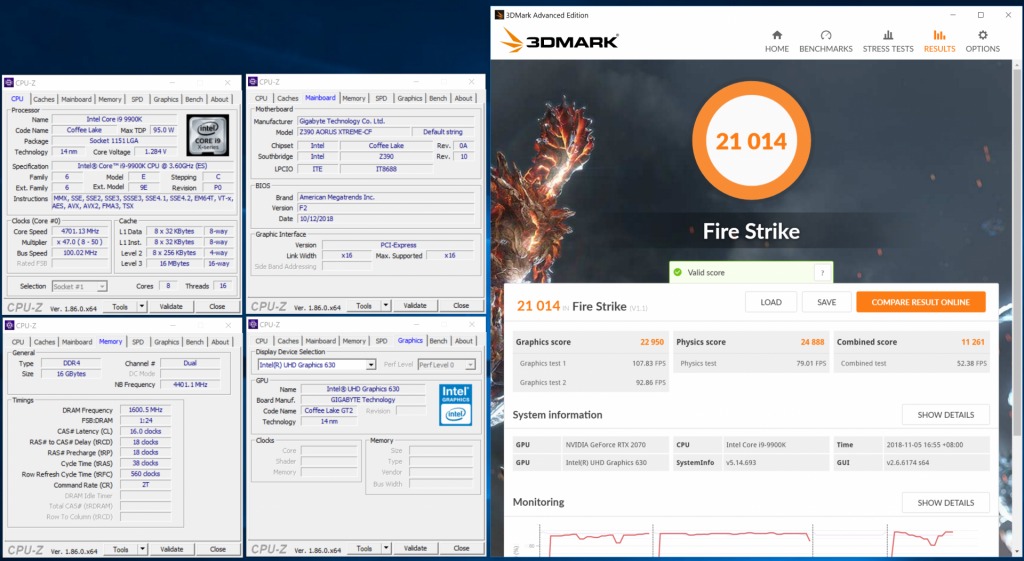Click the Graphics score 22 950 value

coord(652,342)
